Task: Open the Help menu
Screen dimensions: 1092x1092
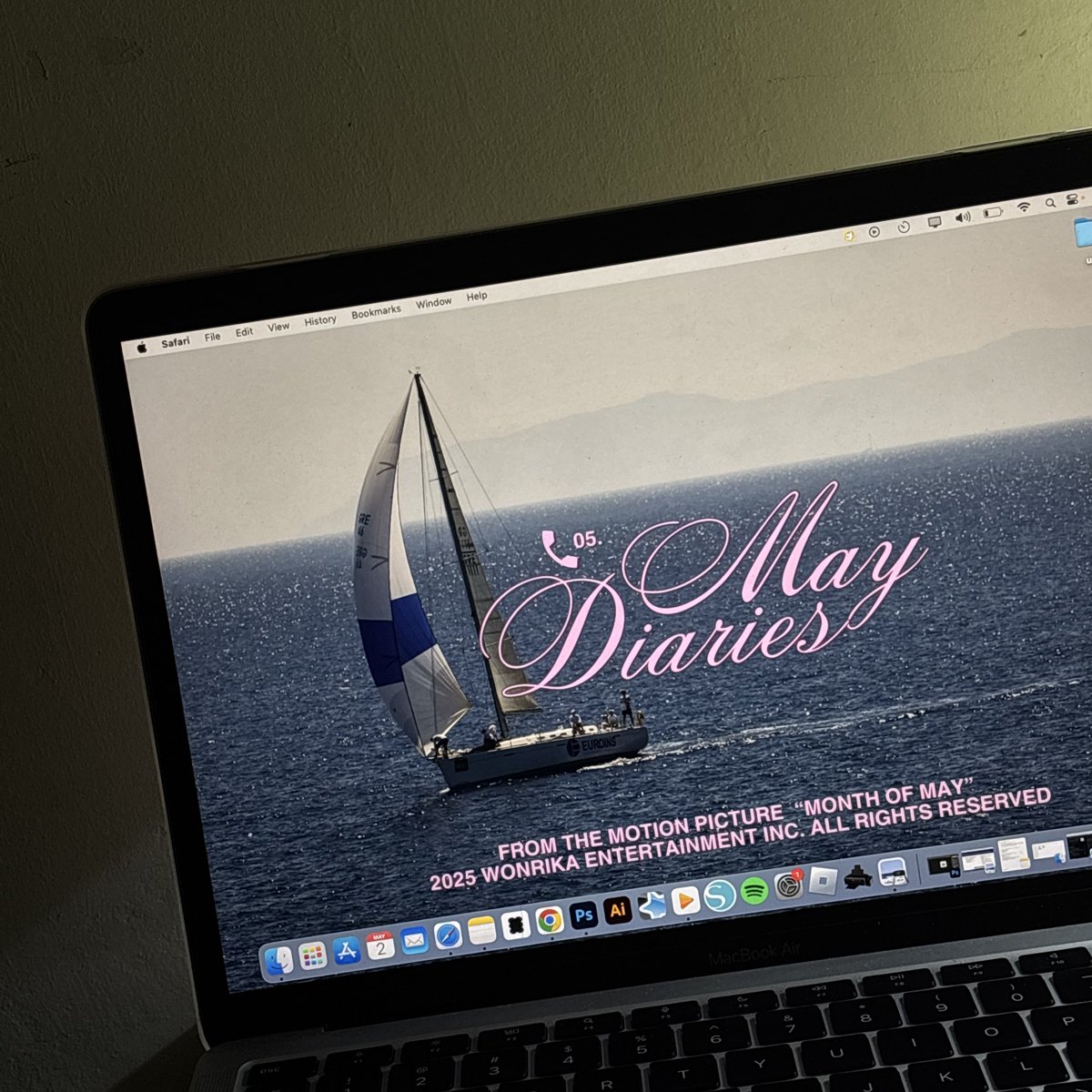Action: (x=477, y=297)
